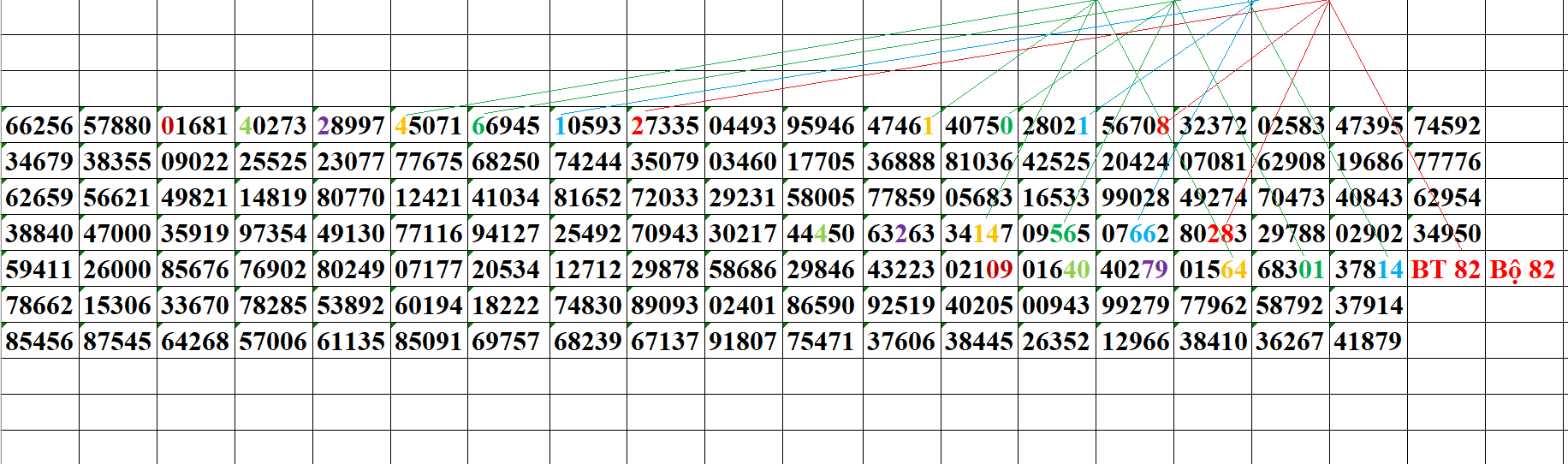Screen dimensions: 1568x464
Task: Click the cell containing 74830
Action: [x=587, y=306]
